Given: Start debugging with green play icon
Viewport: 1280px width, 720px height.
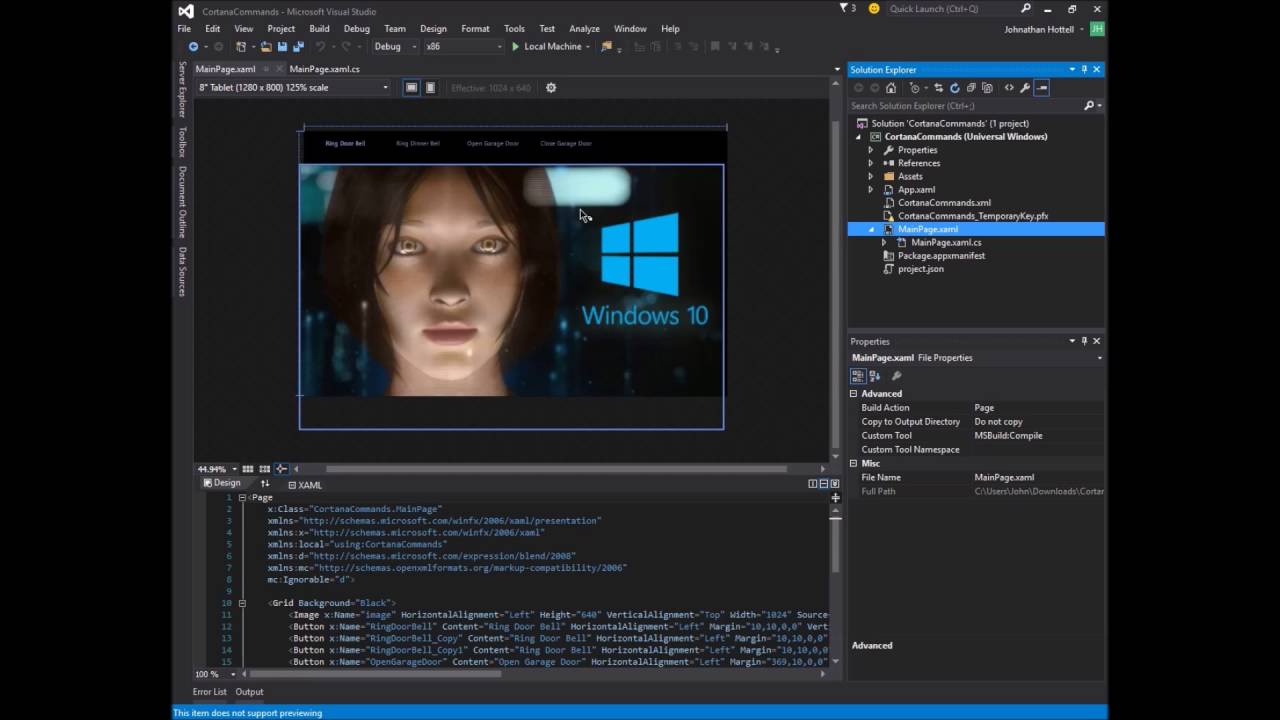Looking at the screenshot, I should [515, 46].
